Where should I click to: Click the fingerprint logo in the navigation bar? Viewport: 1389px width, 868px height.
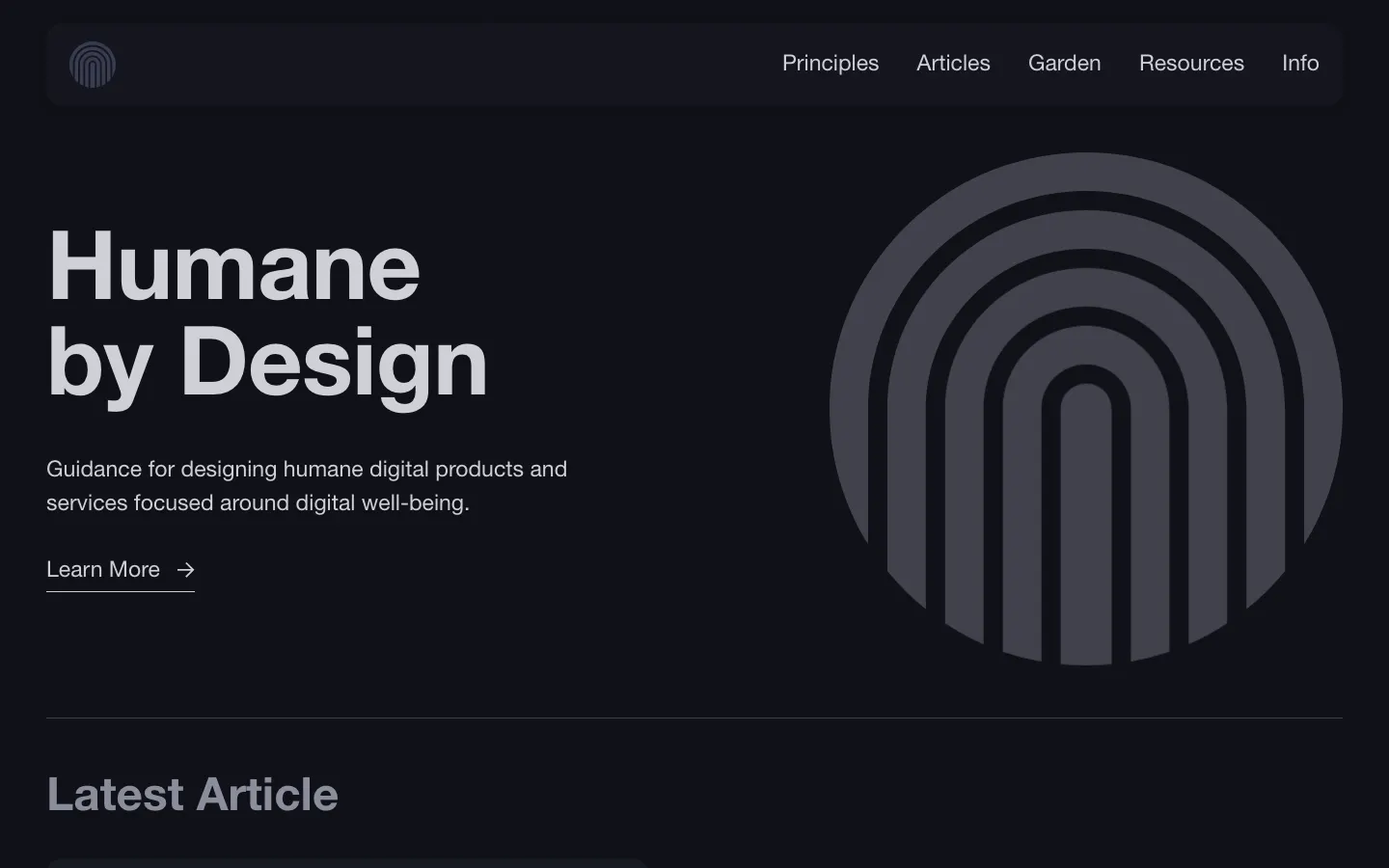click(x=93, y=65)
